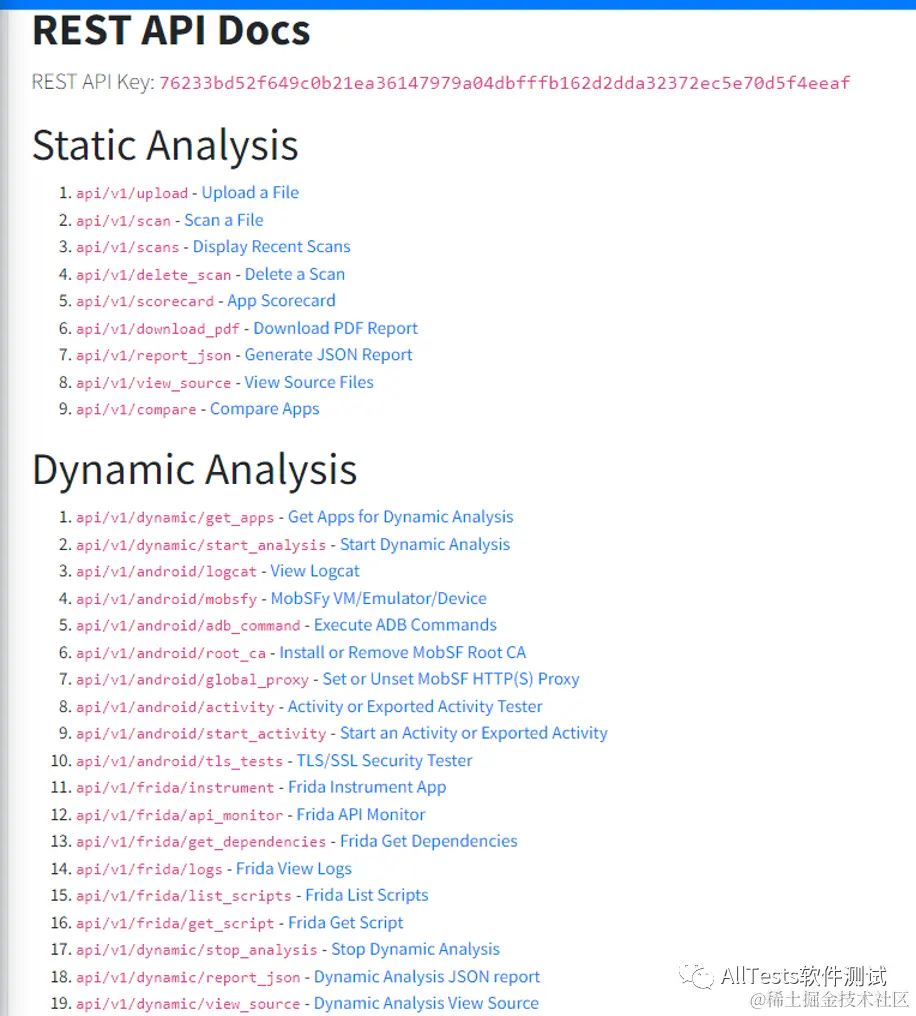This screenshot has width=916, height=1016.
Task: Click the api/v1/download_pdf endpoint text
Action: pyautogui.click(x=158, y=329)
